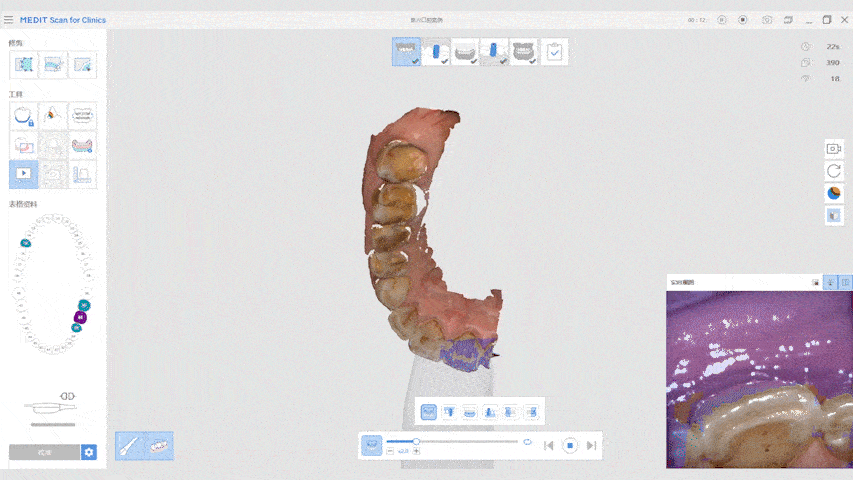This screenshot has width=854, height=480.
Task: Toggle loop repeat for replay
Action: tap(527, 441)
